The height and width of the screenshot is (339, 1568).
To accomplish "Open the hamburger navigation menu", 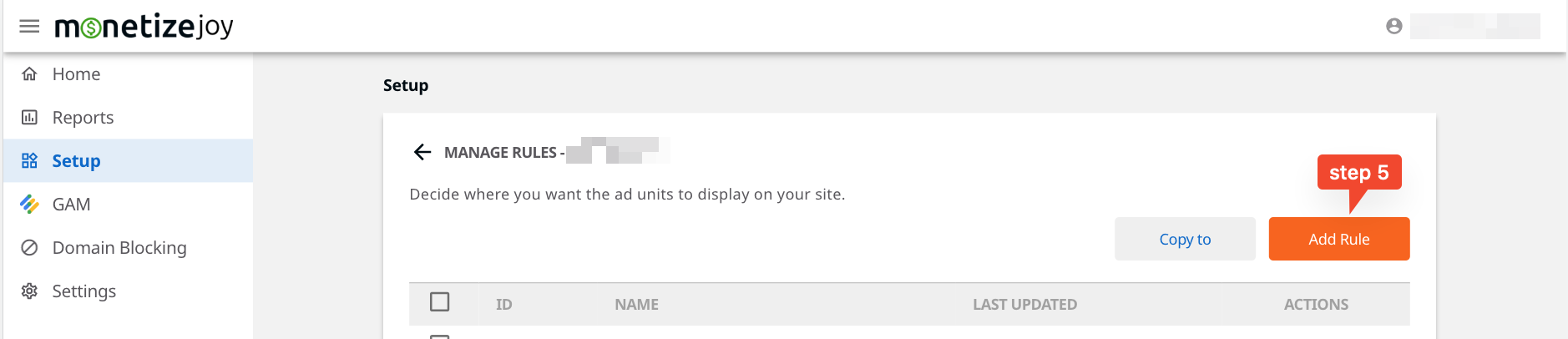I will (29, 27).
